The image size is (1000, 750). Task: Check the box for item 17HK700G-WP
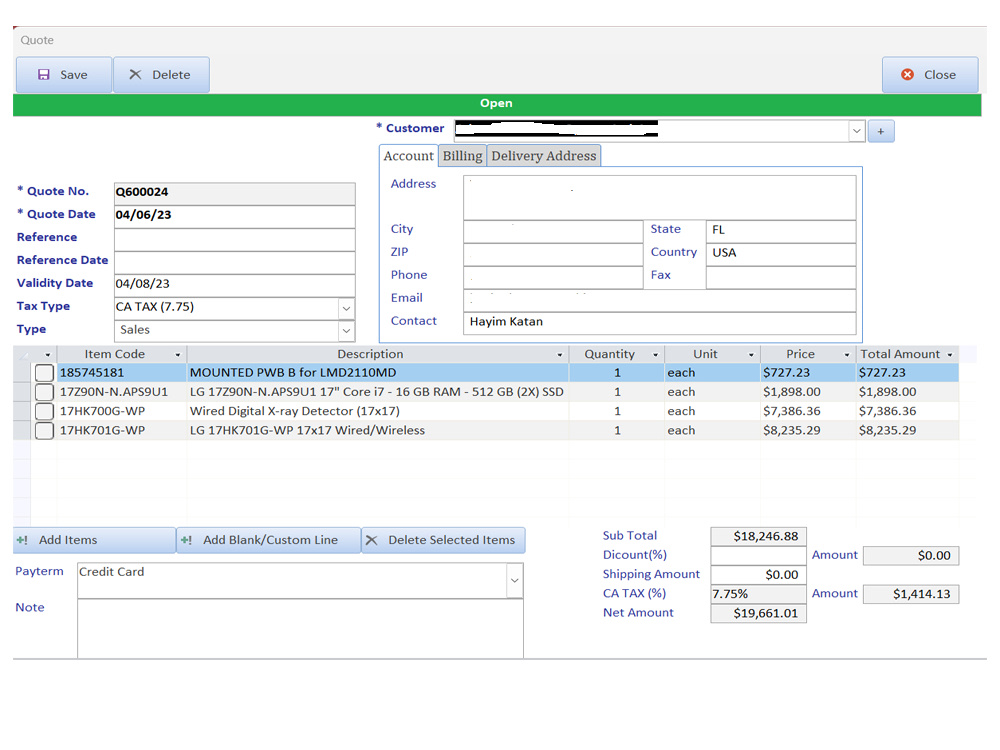click(44, 411)
